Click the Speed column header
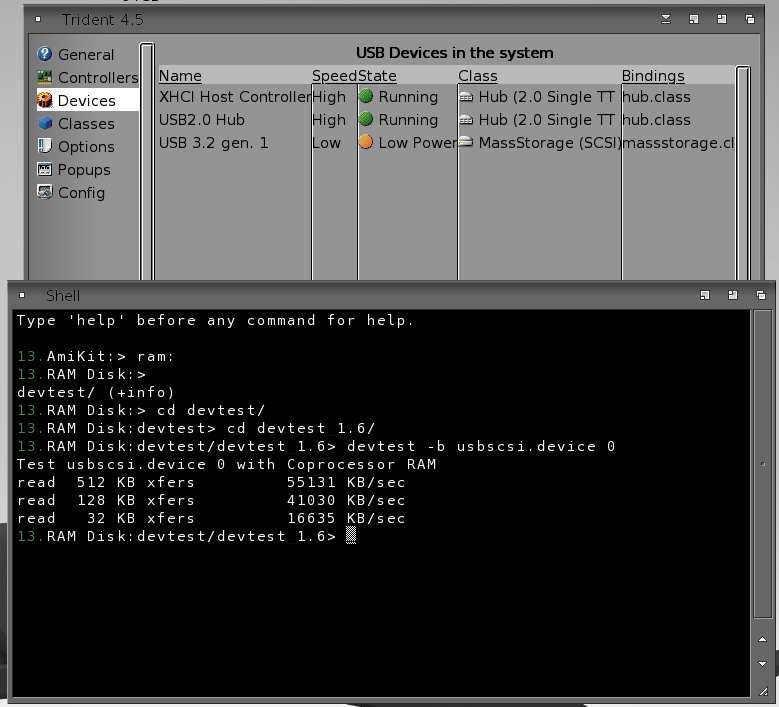Viewport: 779px width, 707px height. click(333, 76)
